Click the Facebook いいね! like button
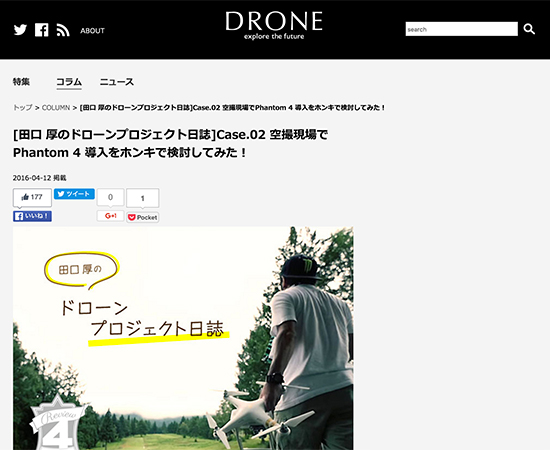The height and width of the screenshot is (450, 550). pyautogui.click(x=32, y=216)
